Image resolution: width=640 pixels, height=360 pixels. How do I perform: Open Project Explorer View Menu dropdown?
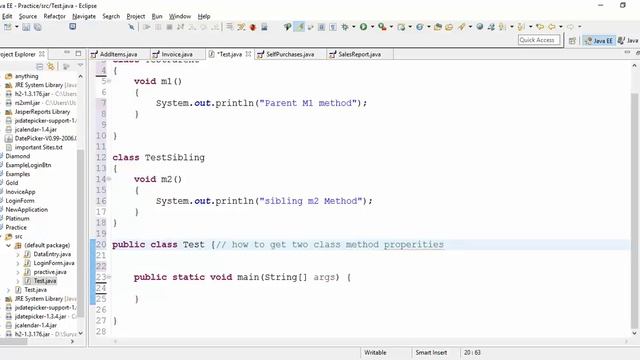pyautogui.click(x=80, y=66)
